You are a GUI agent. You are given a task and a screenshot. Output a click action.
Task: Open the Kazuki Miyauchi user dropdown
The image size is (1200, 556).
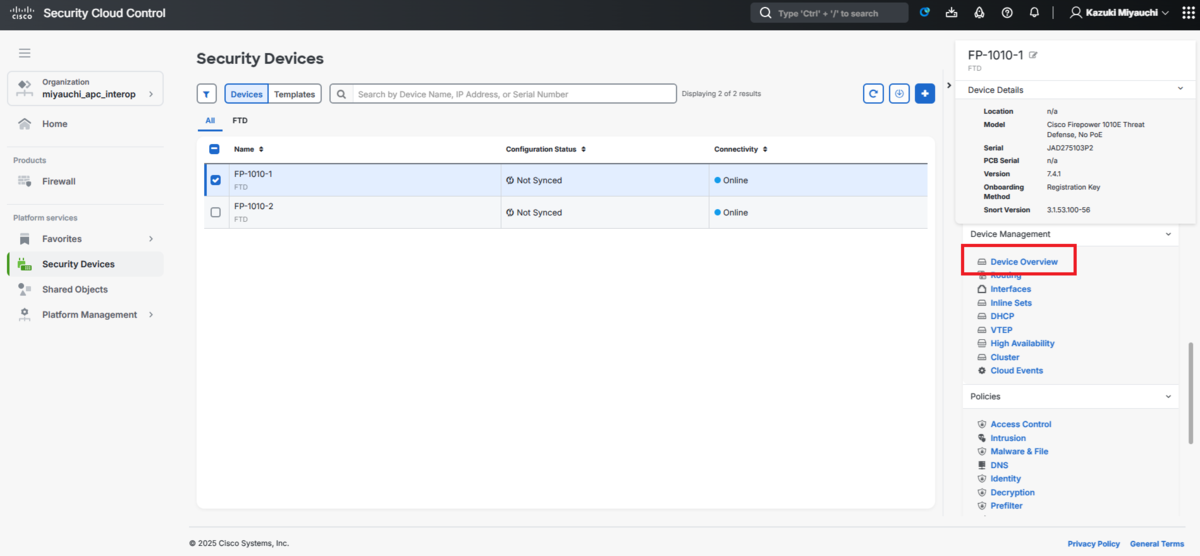[x=1119, y=13]
